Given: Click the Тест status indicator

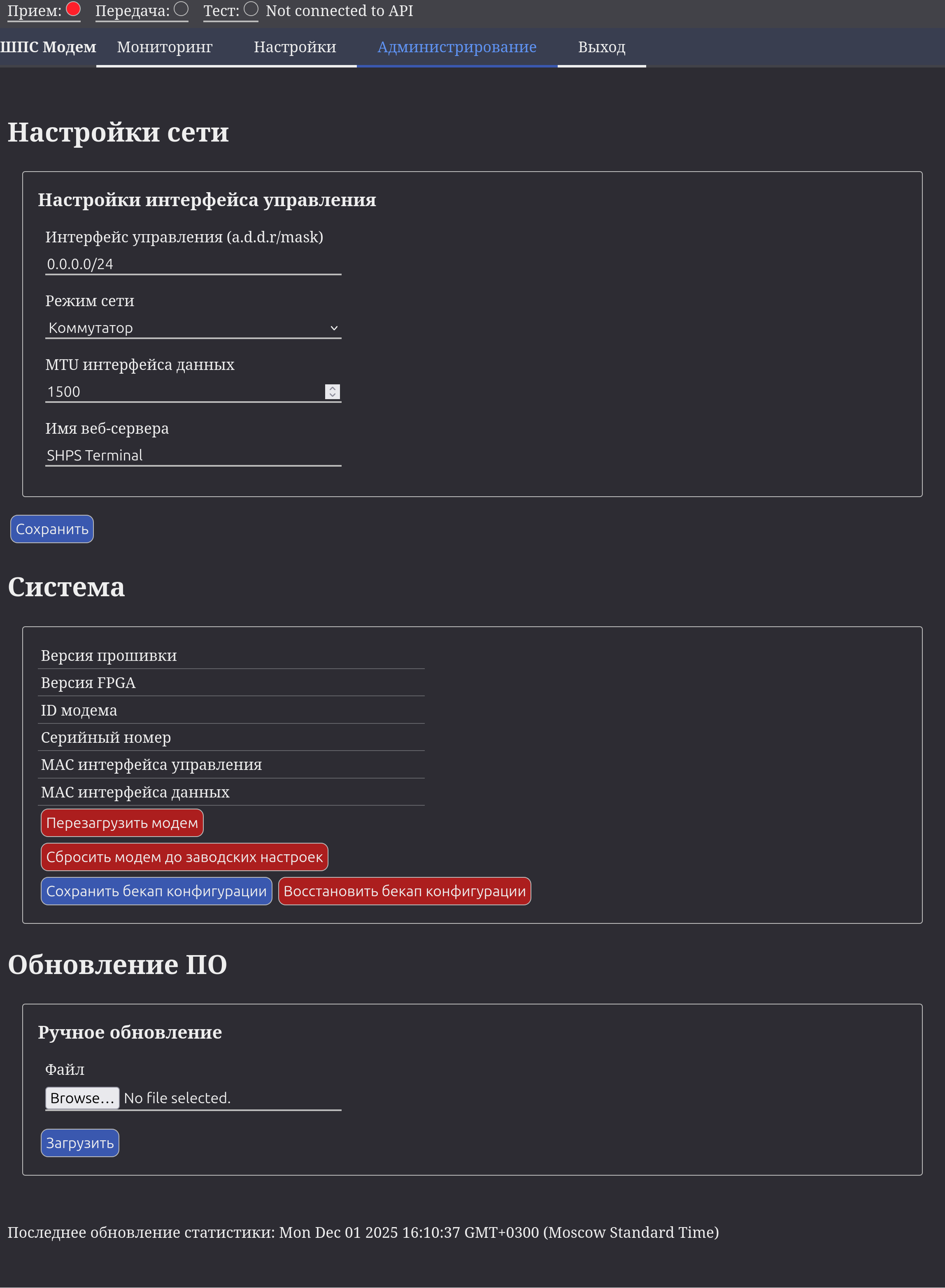Looking at the screenshot, I should click(251, 9).
